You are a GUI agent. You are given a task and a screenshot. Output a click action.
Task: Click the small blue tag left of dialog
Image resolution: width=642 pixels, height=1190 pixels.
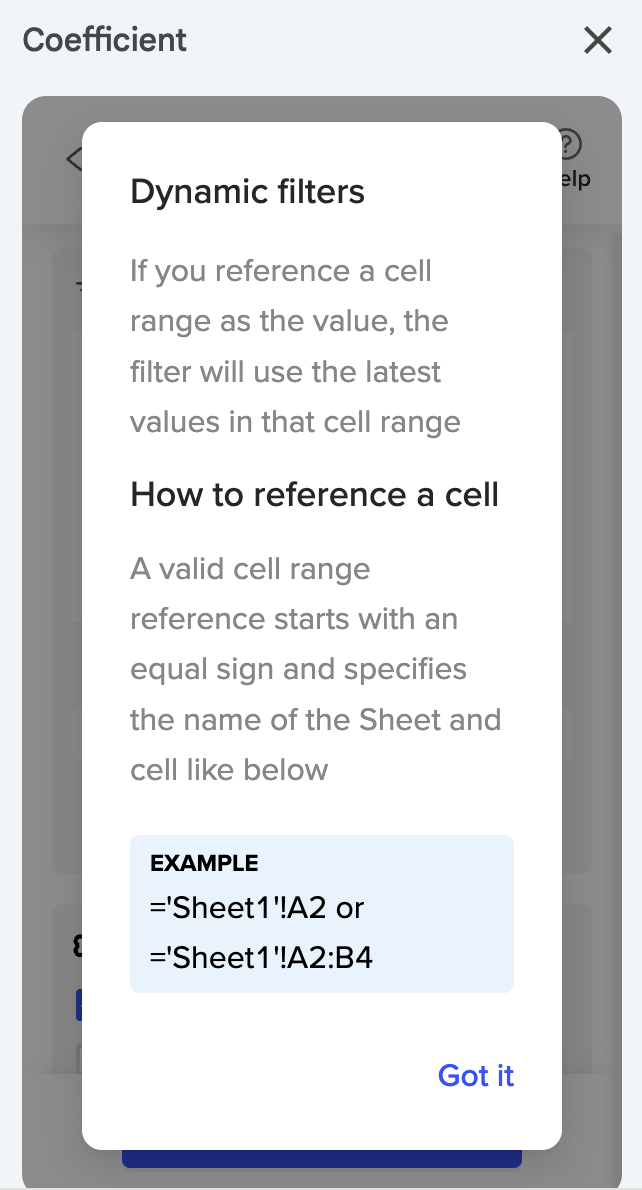coord(78,1005)
